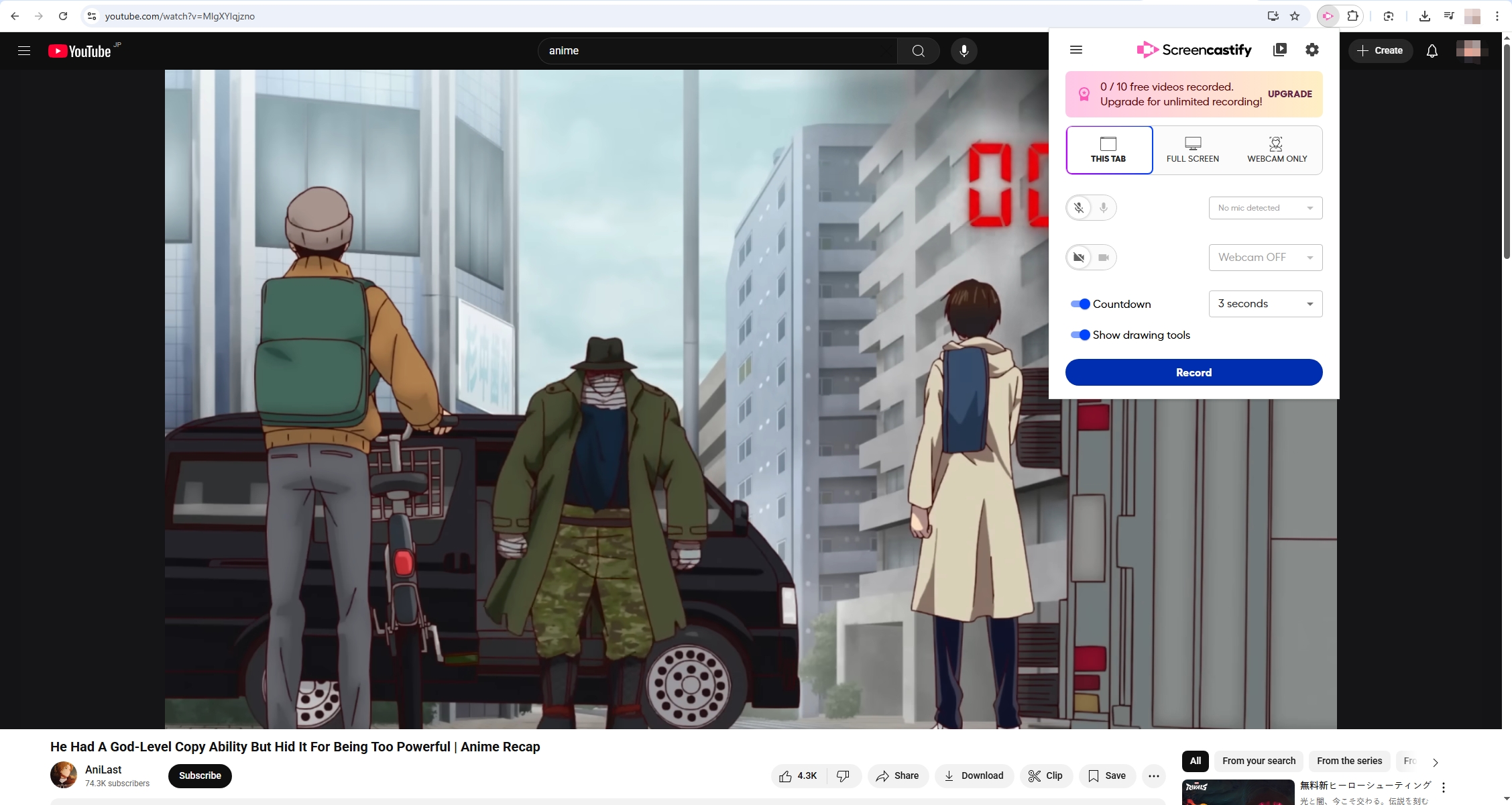Start voice search with microphone icon
Image resolution: width=1512 pixels, height=805 pixels.
(964, 50)
